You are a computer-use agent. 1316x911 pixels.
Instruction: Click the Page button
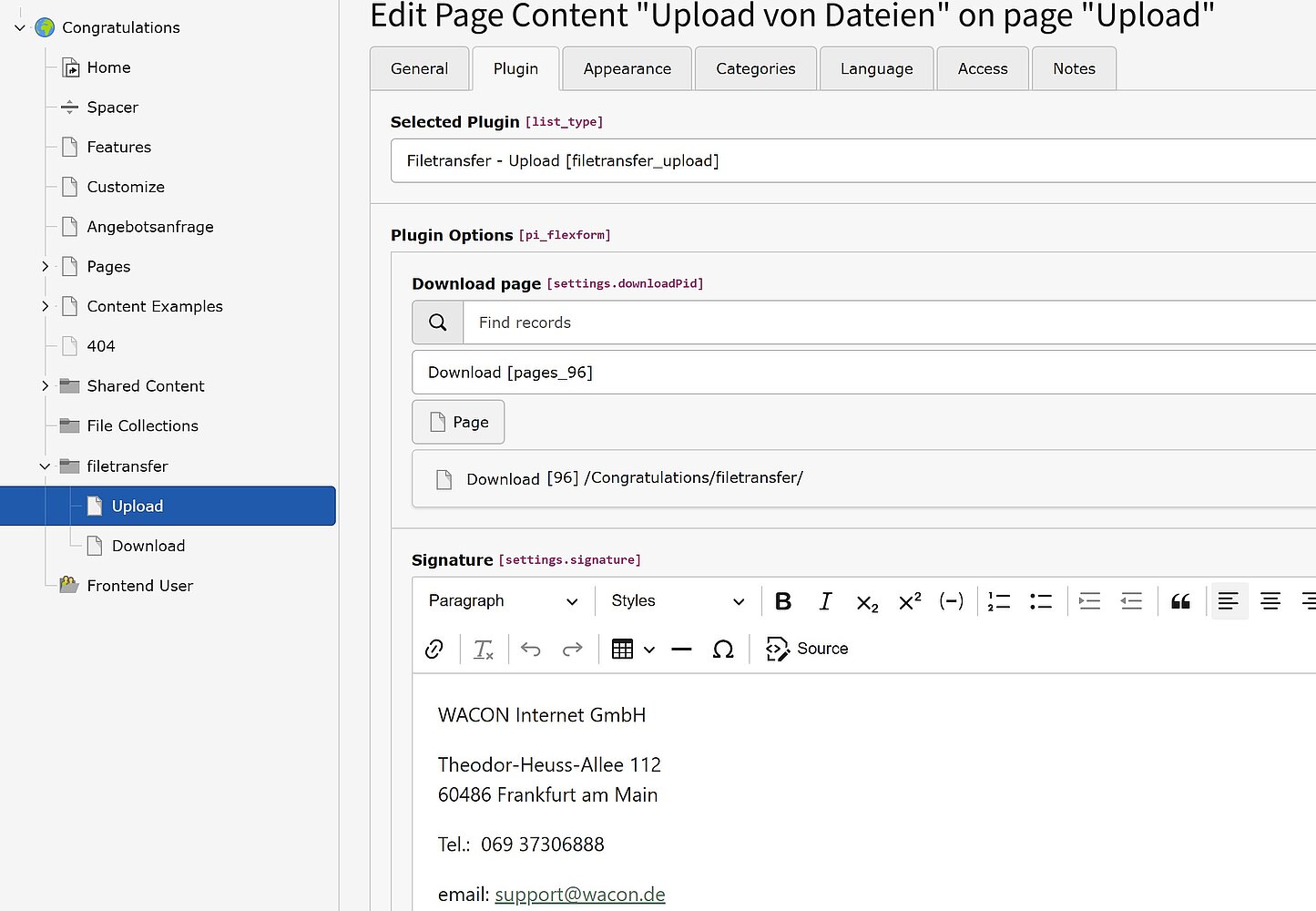[x=458, y=423]
